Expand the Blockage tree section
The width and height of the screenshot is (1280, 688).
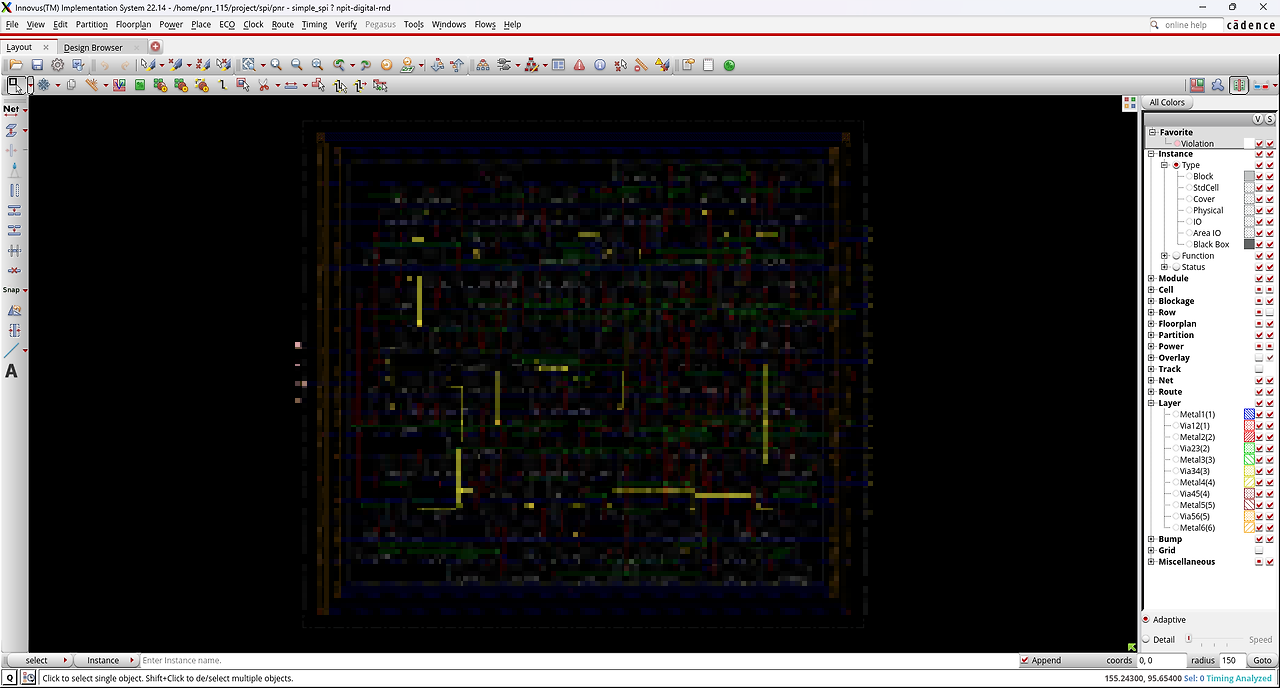(1151, 301)
